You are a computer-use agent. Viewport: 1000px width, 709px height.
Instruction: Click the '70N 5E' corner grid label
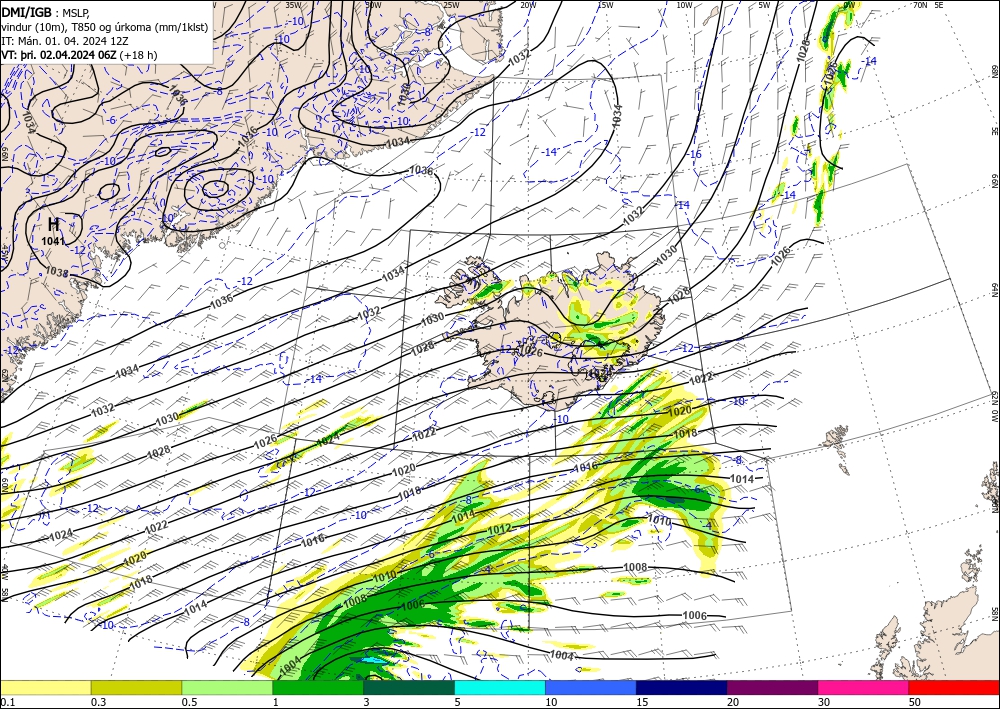tap(928, 5)
